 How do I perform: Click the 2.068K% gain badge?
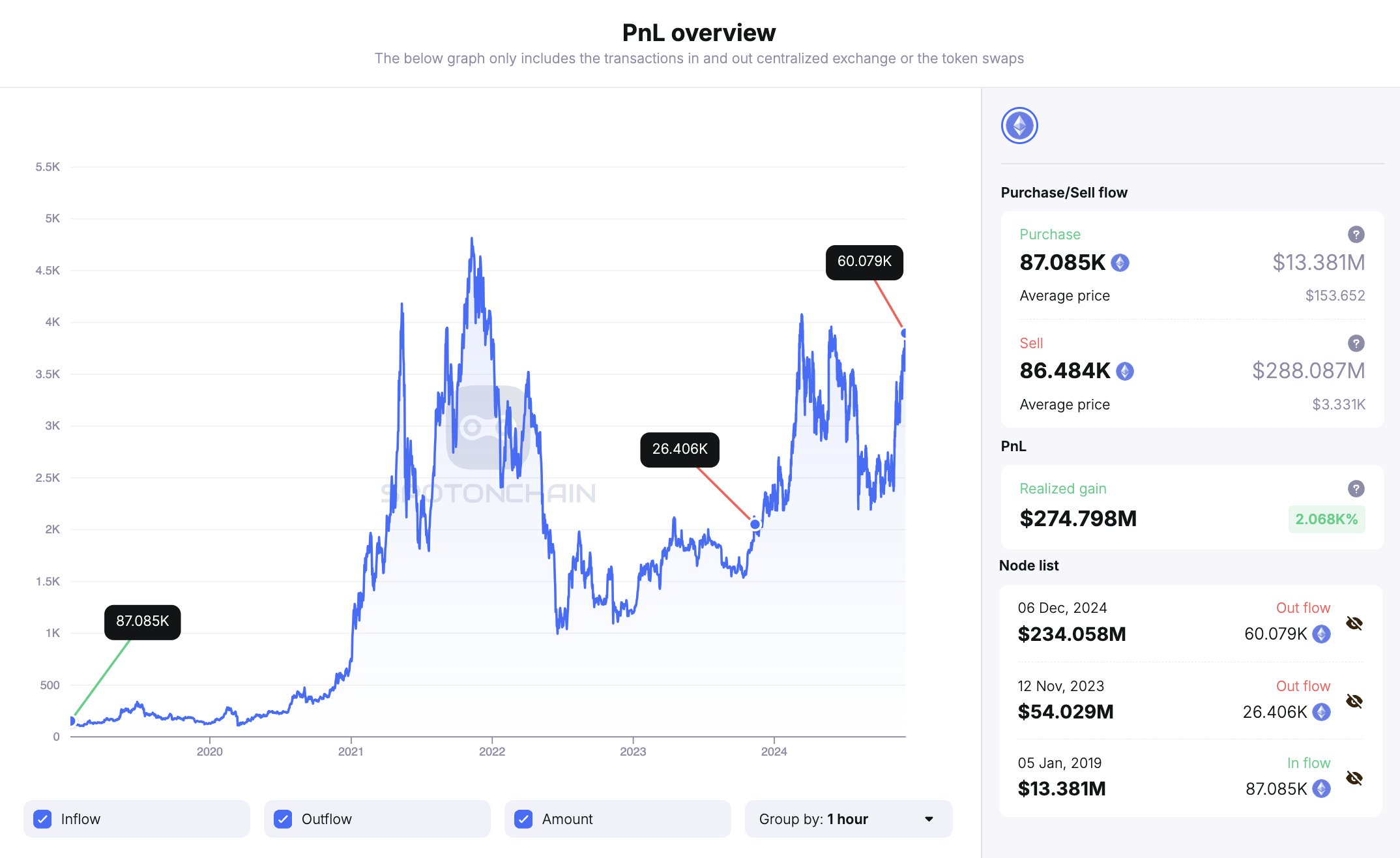(1326, 519)
